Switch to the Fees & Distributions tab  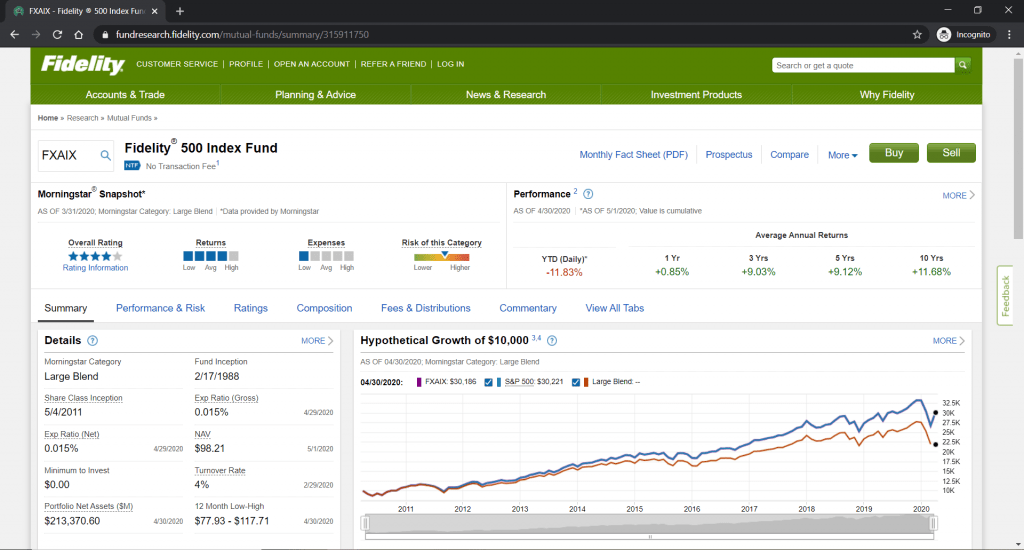[x=426, y=308]
